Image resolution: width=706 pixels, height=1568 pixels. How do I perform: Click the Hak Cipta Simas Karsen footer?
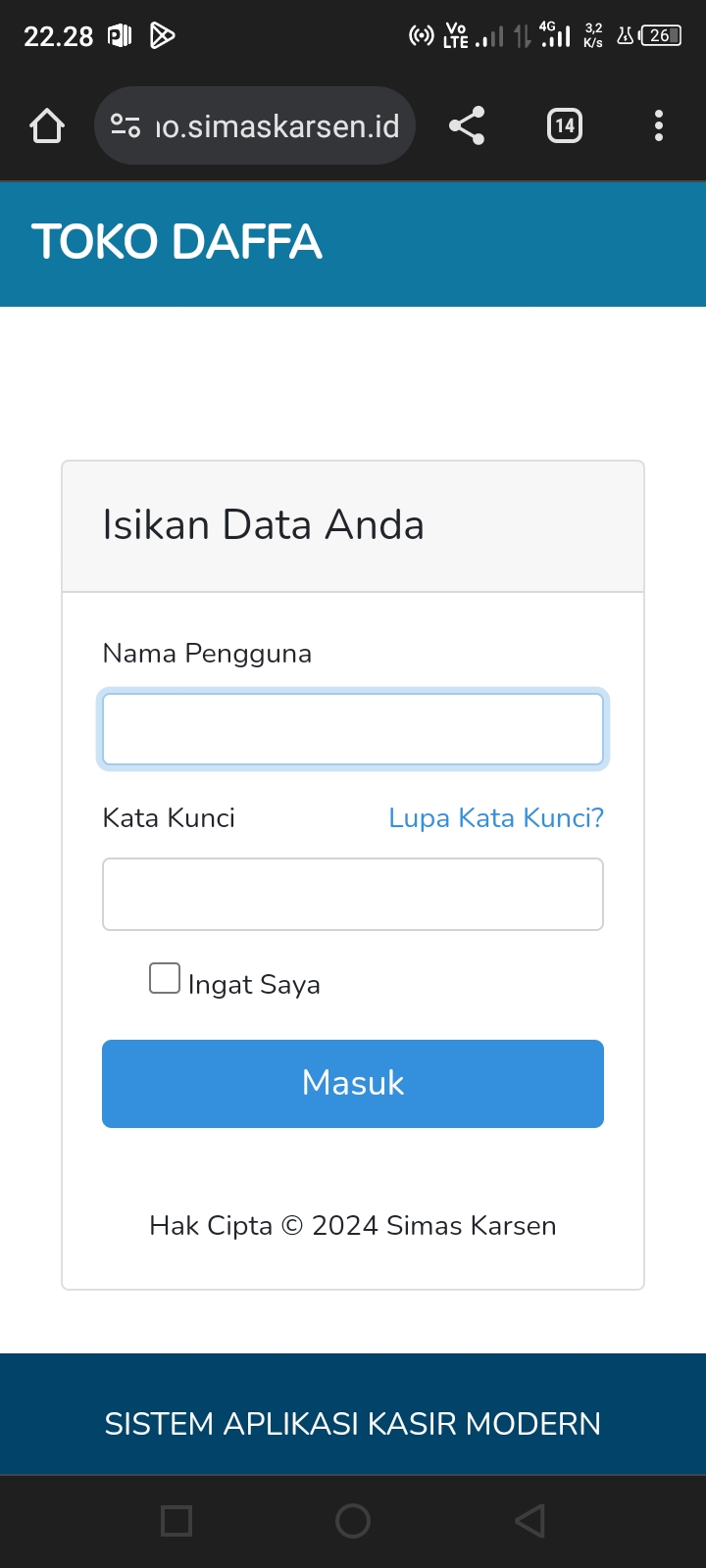(x=353, y=1226)
